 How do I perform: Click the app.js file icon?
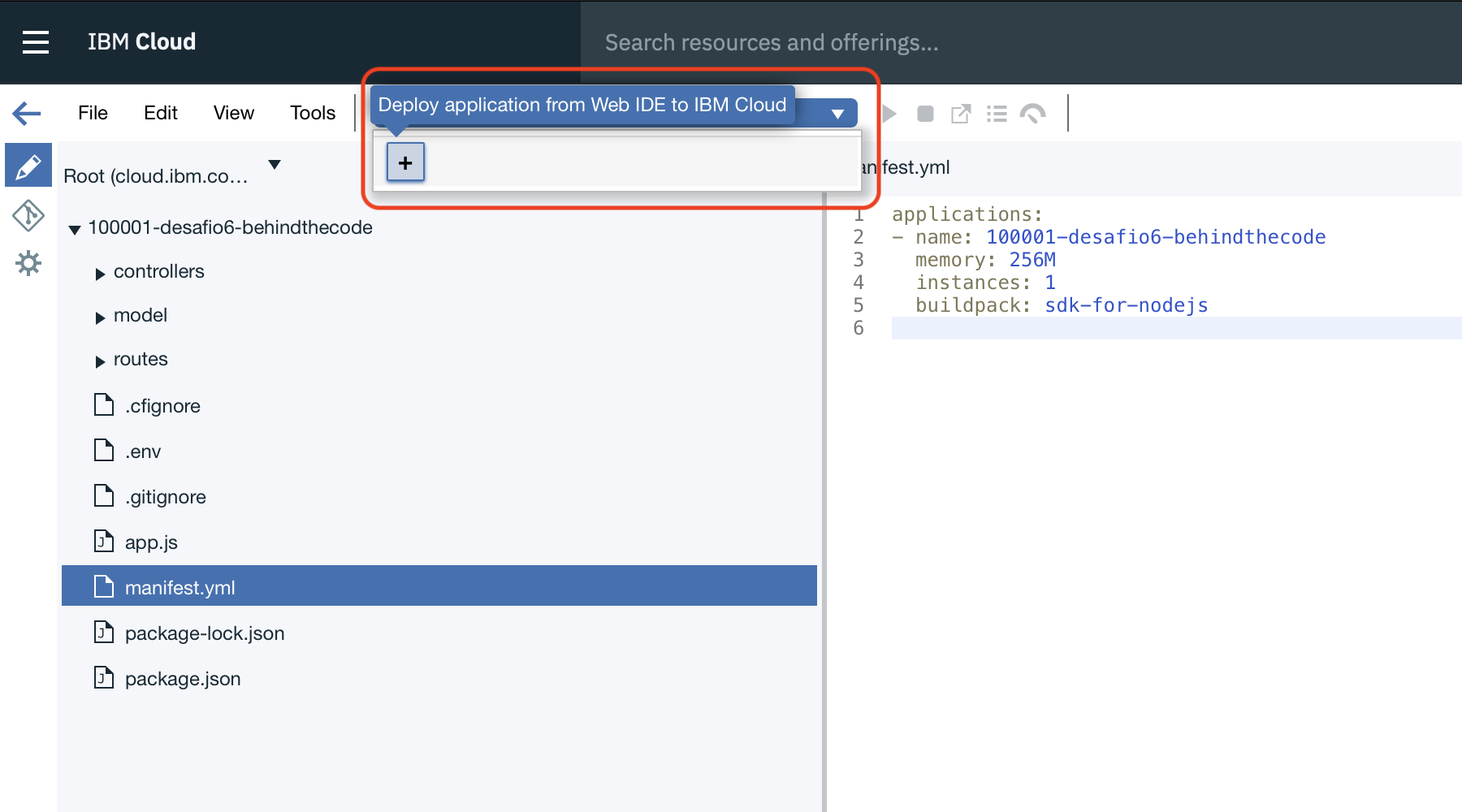(104, 541)
